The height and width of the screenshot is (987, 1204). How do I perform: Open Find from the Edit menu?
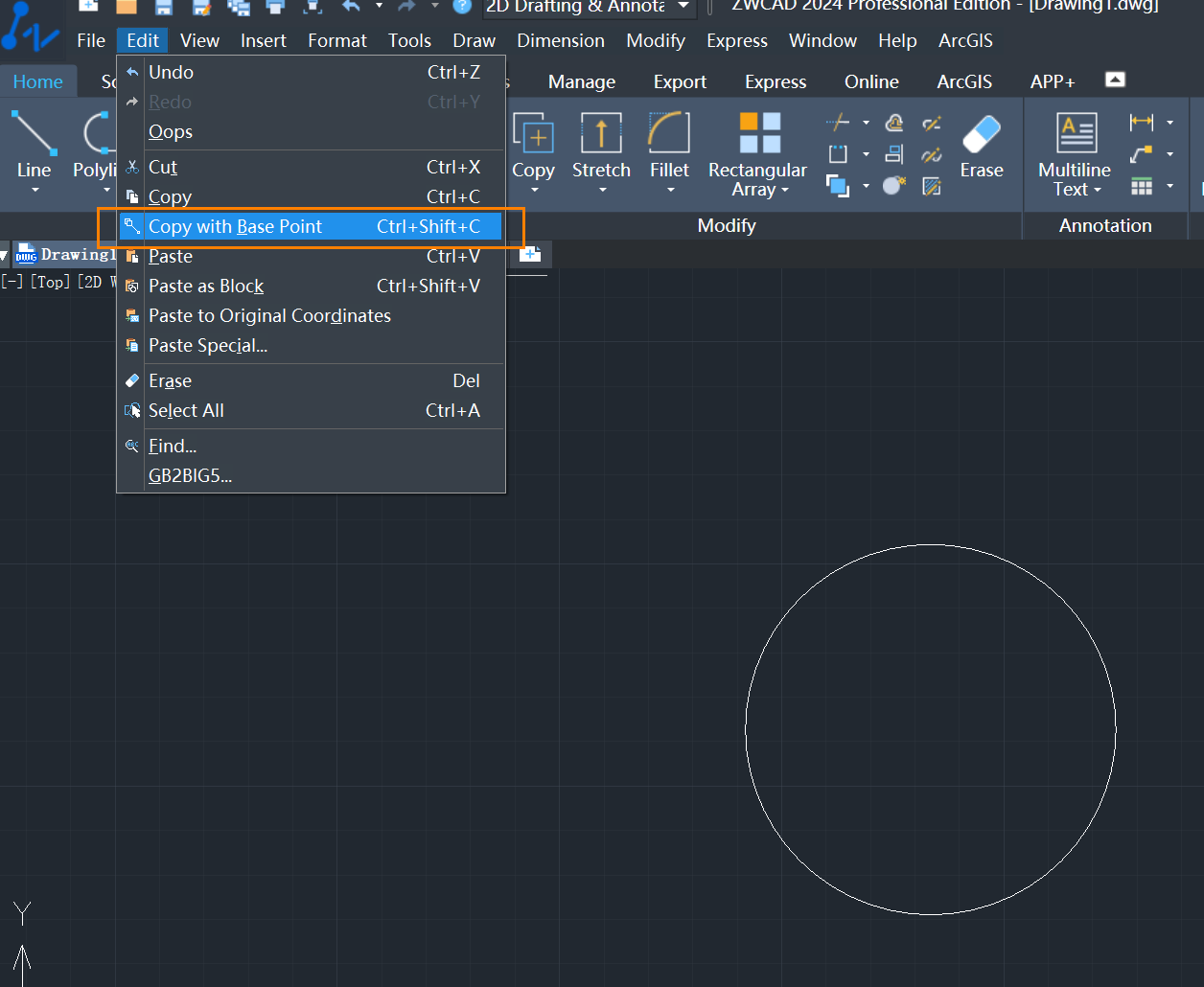(311, 446)
